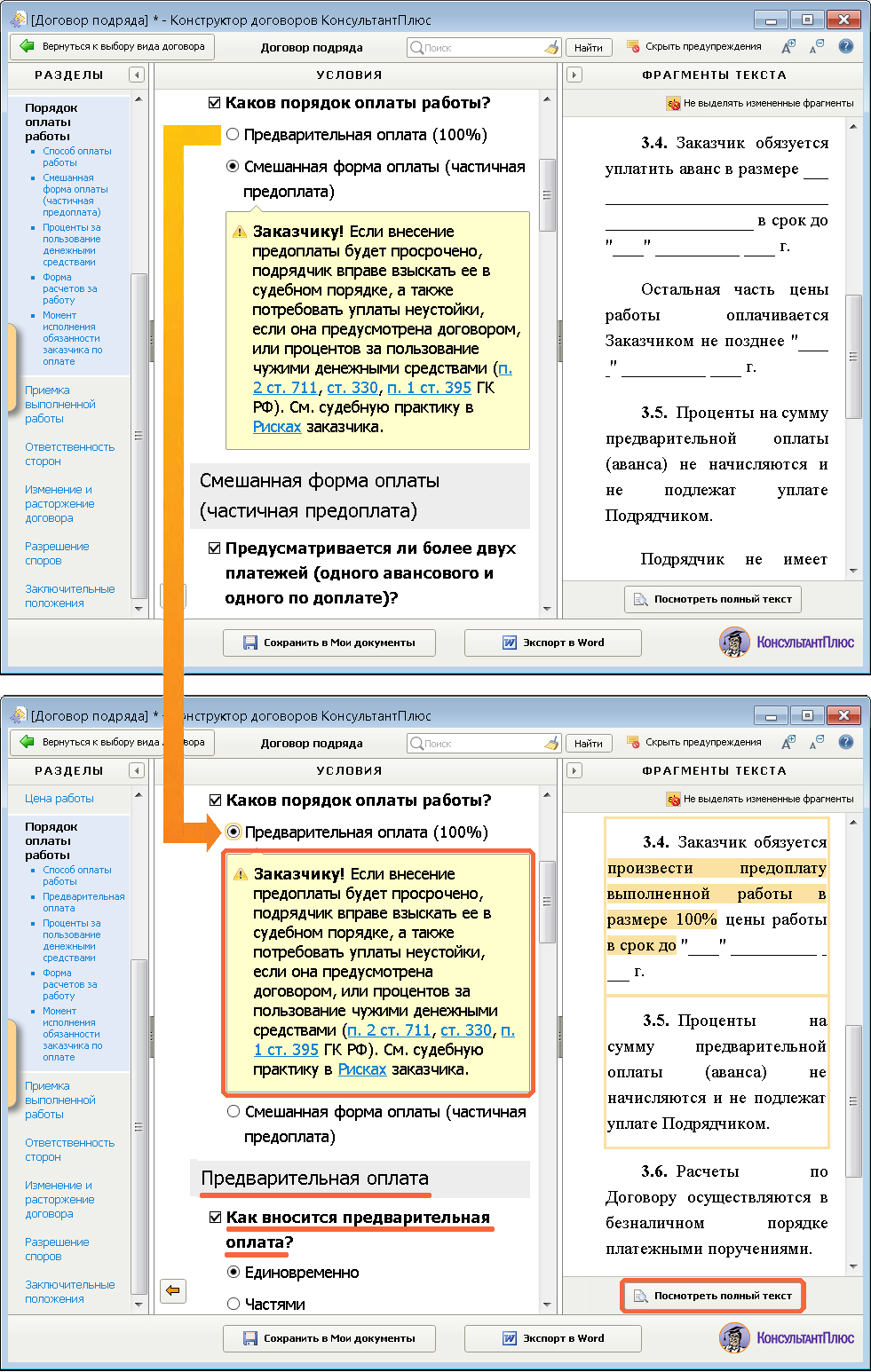Click the fragments panel scrollbar thumb in upper window
This screenshot has height=1372, width=871.
[x=853, y=356]
